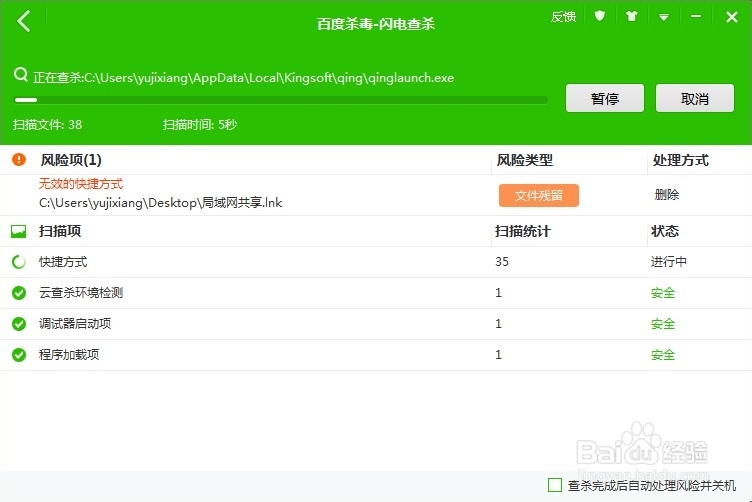Click the 状态 column header
Screen dimensions: 752x502
click(665, 231)
